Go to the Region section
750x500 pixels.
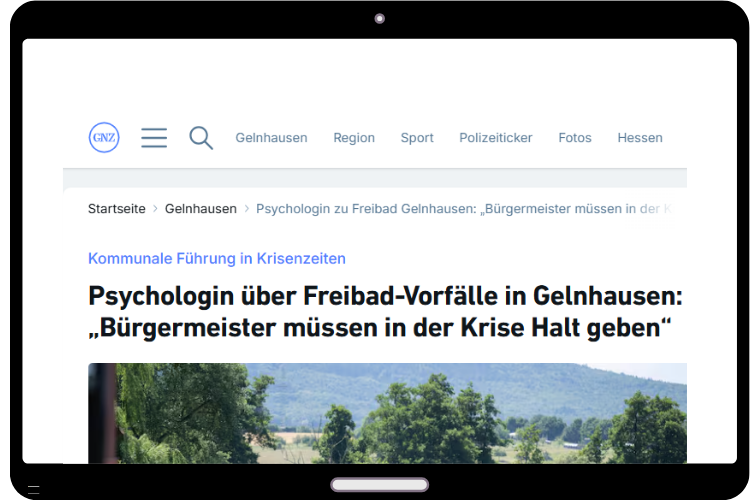[x=354, y=138]
